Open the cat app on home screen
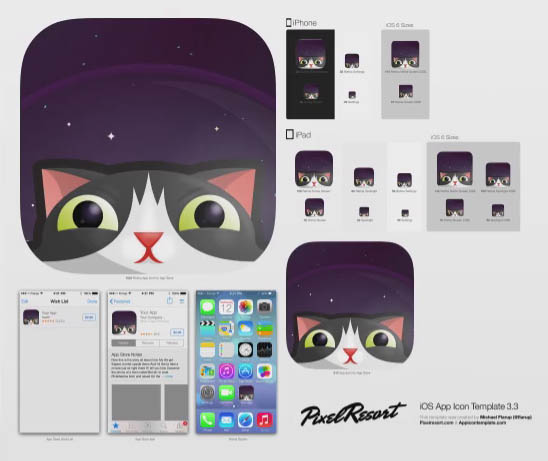The width and height of the screenshot is (548, 461). (246, 393)
